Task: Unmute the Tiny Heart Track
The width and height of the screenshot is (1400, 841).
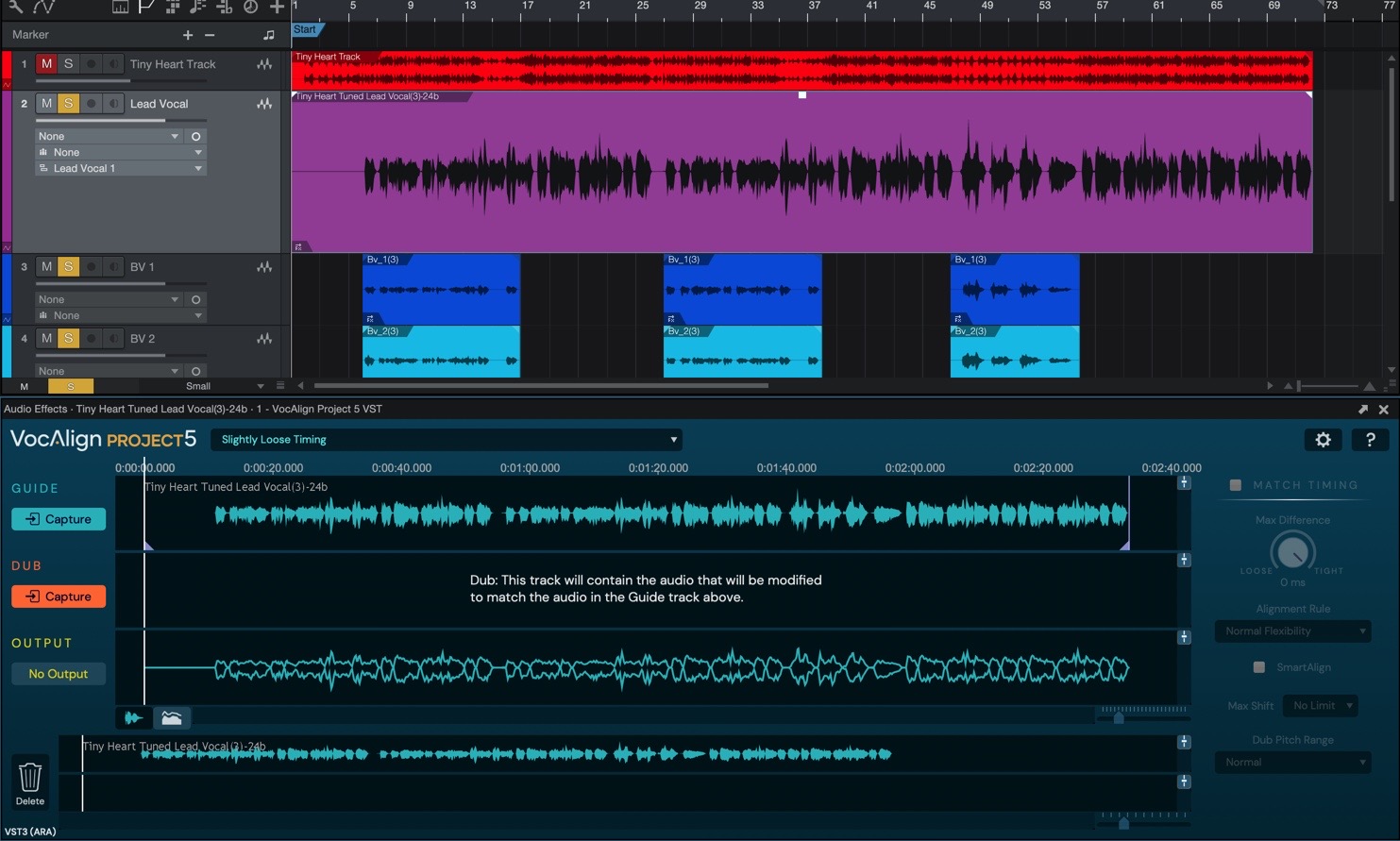Action: click(46, 64)
